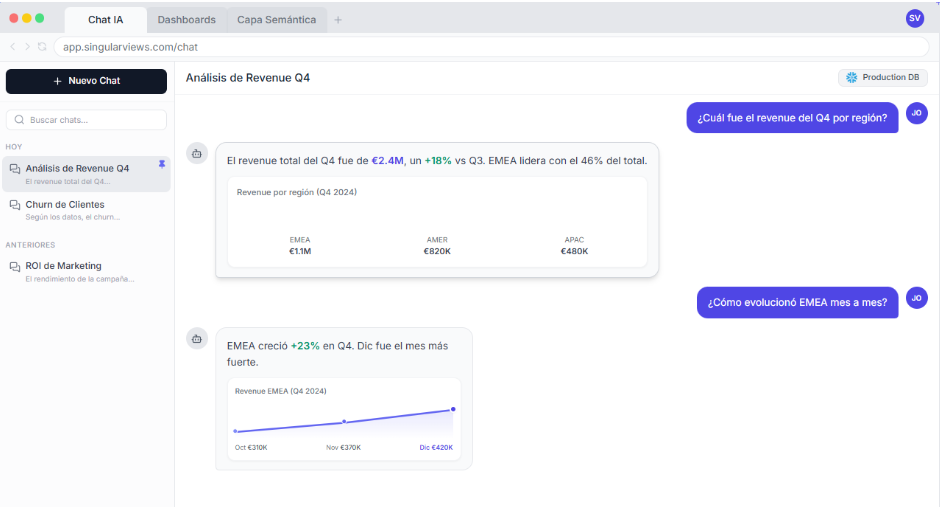Click the bot avatar beside the EMEA response
Image resolution: width=942 pixels, height=516 pixels.
click(x=197, y=339)
